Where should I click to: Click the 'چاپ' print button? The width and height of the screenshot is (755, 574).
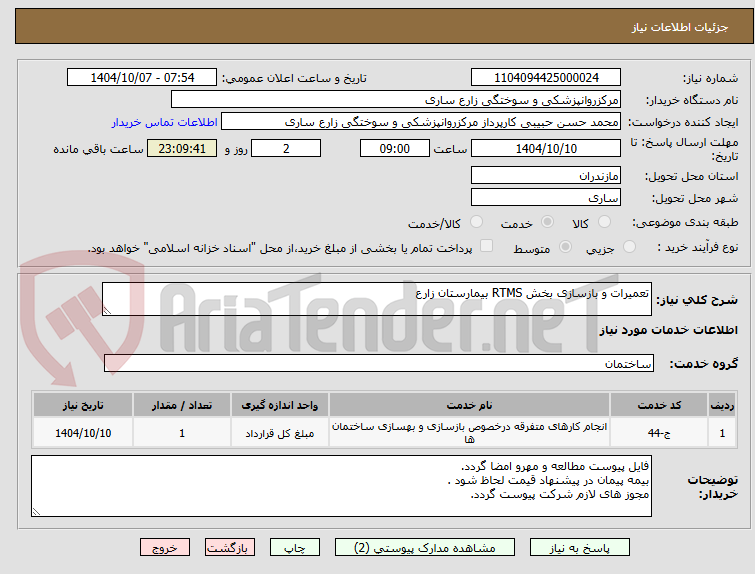(x=295, y=548)
